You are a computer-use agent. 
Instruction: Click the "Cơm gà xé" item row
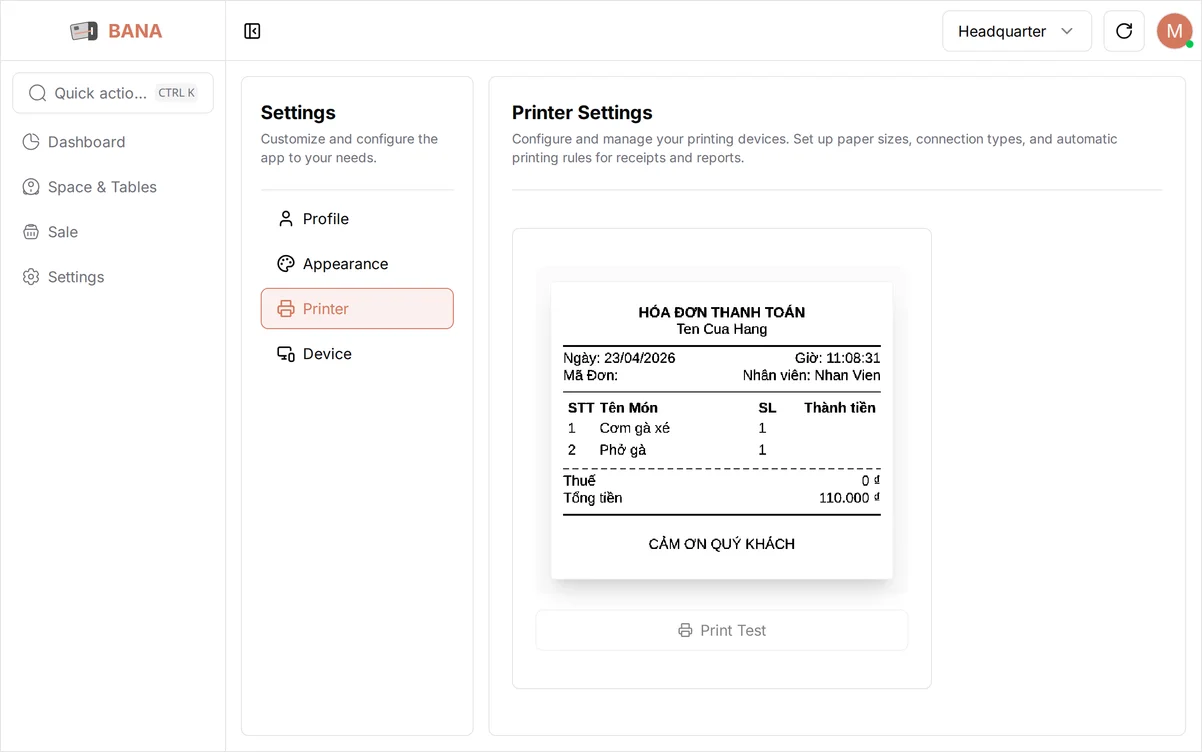click(722, 428)
